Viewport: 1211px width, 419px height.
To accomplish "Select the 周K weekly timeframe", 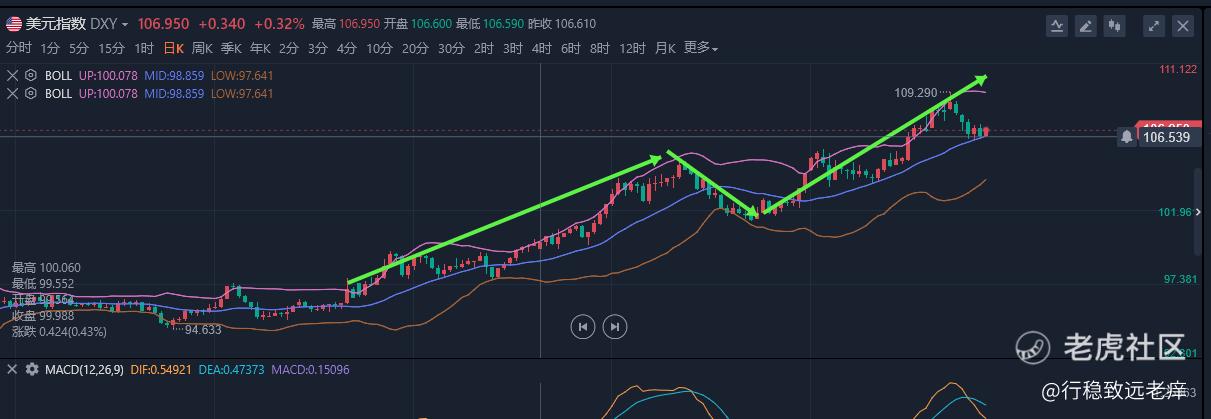I will (x=203, y=47).
